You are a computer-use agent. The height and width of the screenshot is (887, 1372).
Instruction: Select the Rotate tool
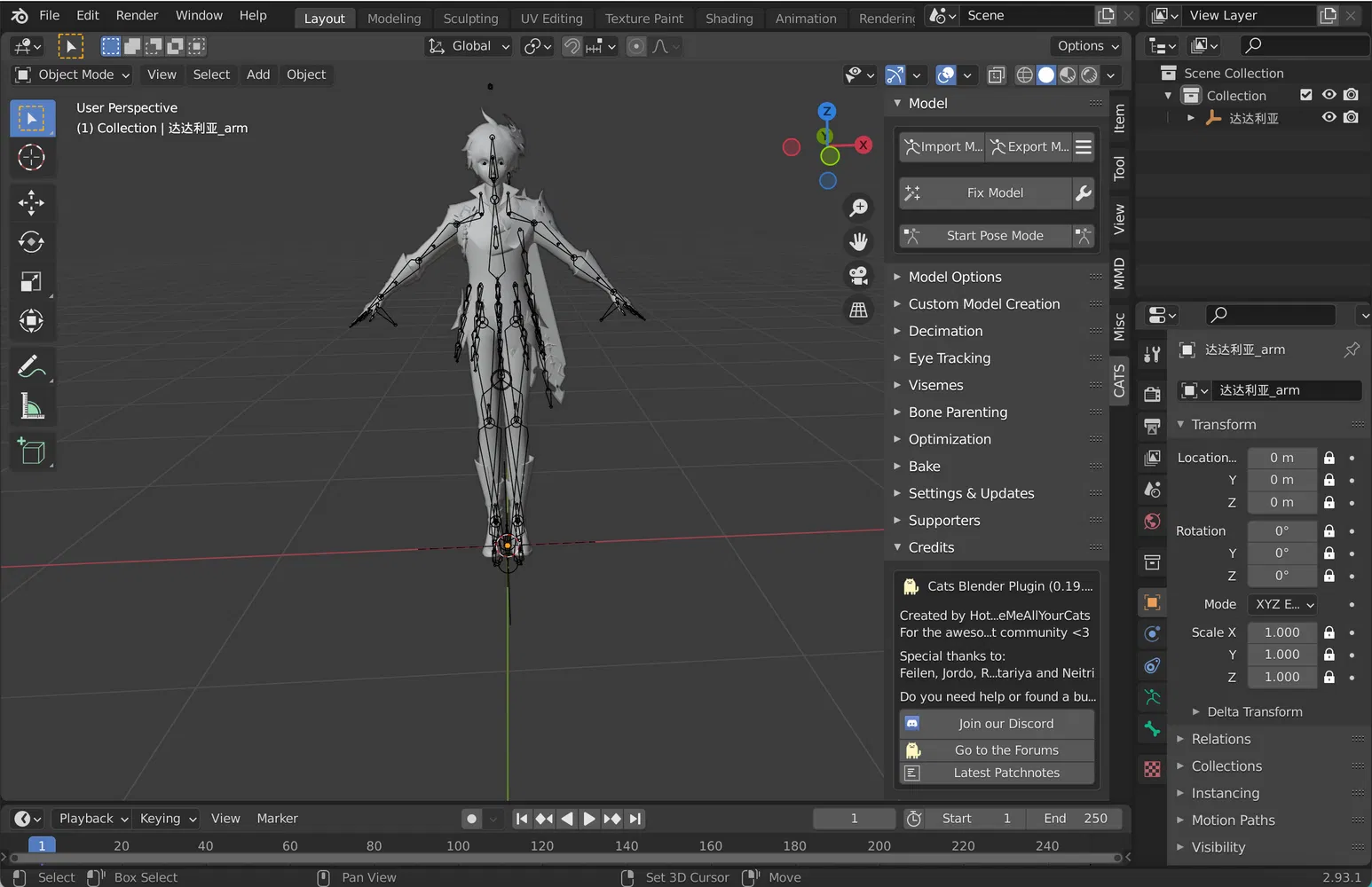[31, 242]
